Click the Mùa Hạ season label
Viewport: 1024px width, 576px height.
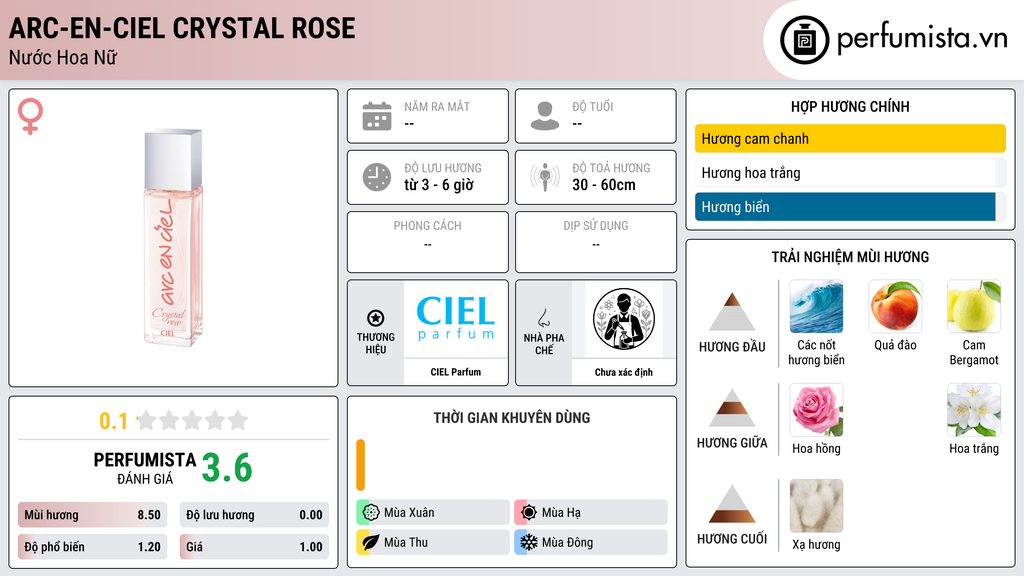tap(561, 513)
